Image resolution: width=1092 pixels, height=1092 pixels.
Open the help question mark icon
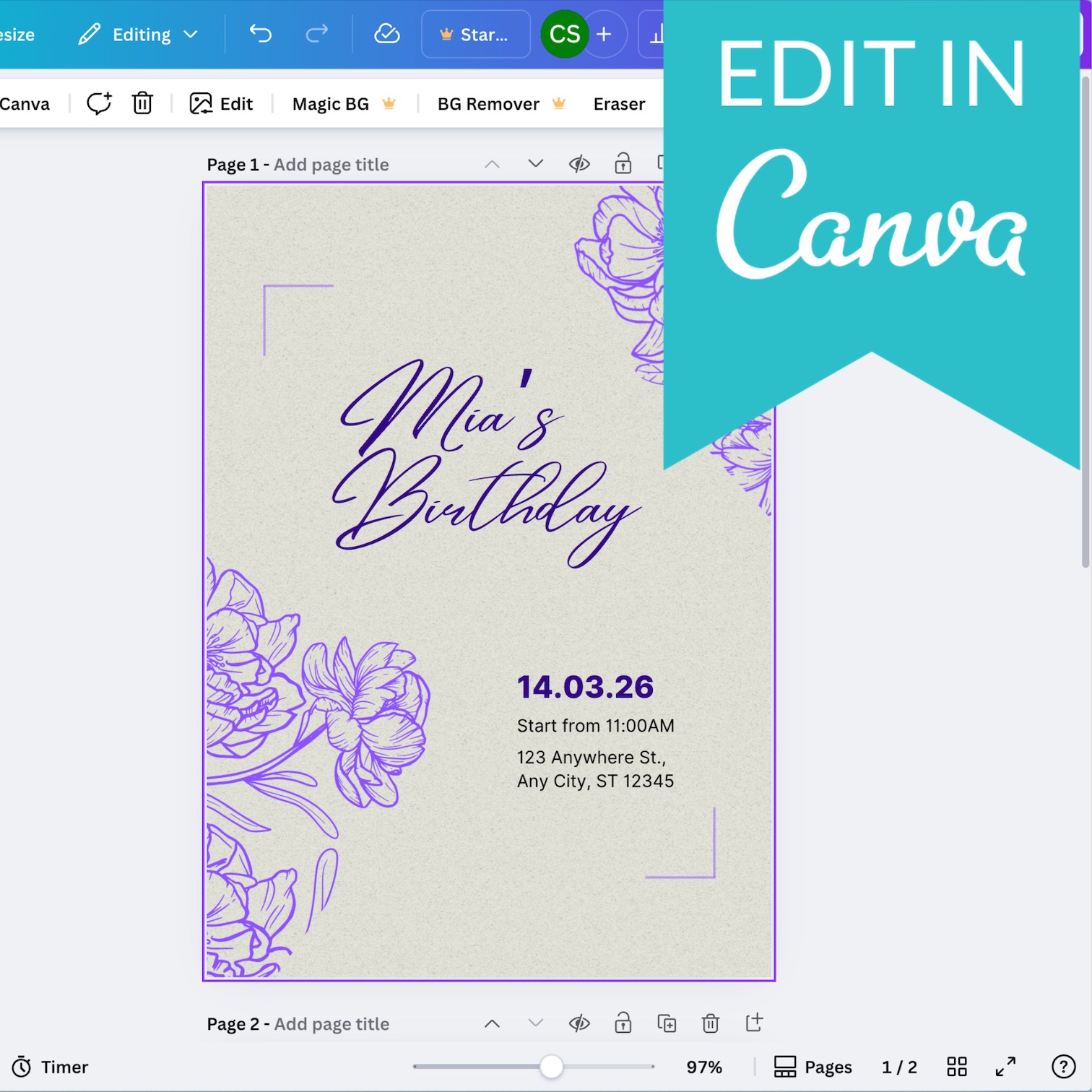[1062, 1066]
